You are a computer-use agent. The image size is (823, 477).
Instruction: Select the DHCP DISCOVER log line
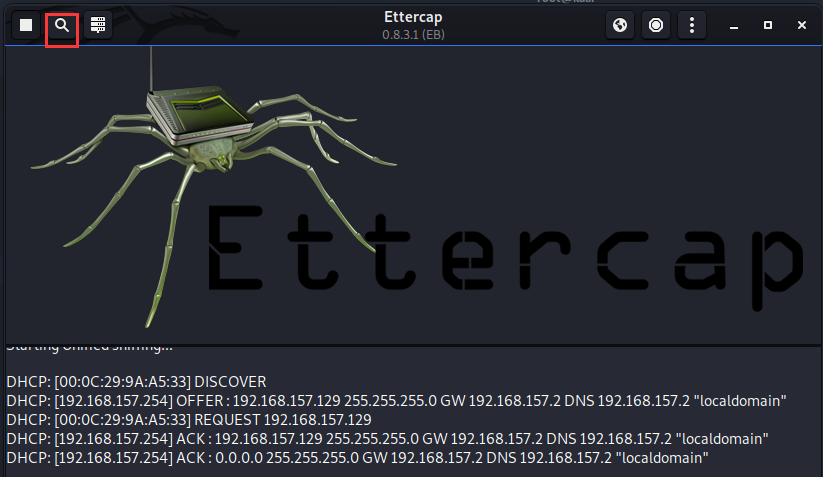coord(136,381)
